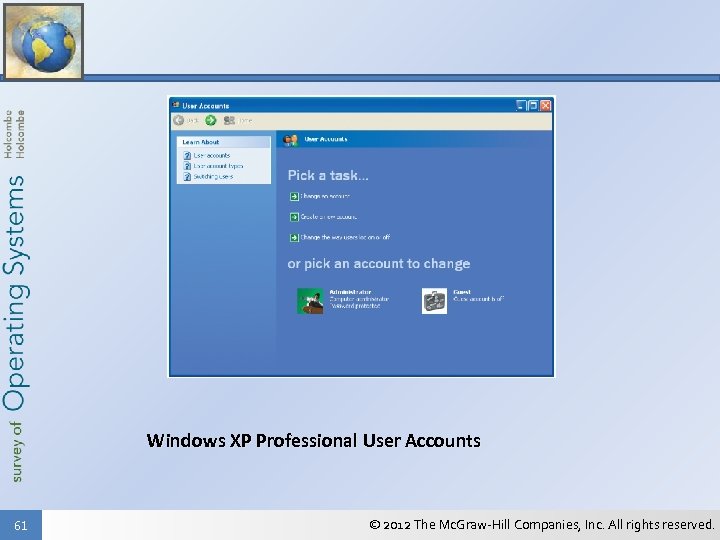
Task: Click the globe logo on the slide
Action: [x=43, y=41]
